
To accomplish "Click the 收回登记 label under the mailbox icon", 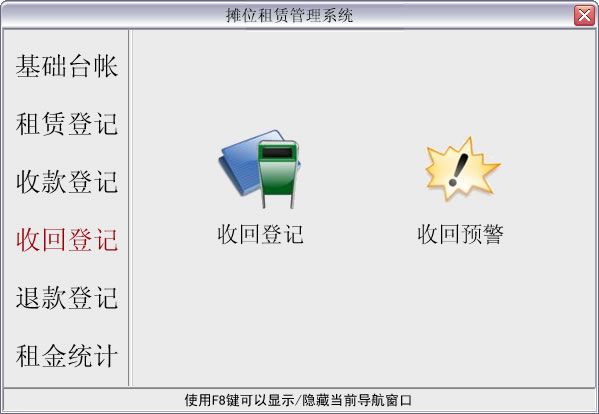I will (x=260, y=234).
